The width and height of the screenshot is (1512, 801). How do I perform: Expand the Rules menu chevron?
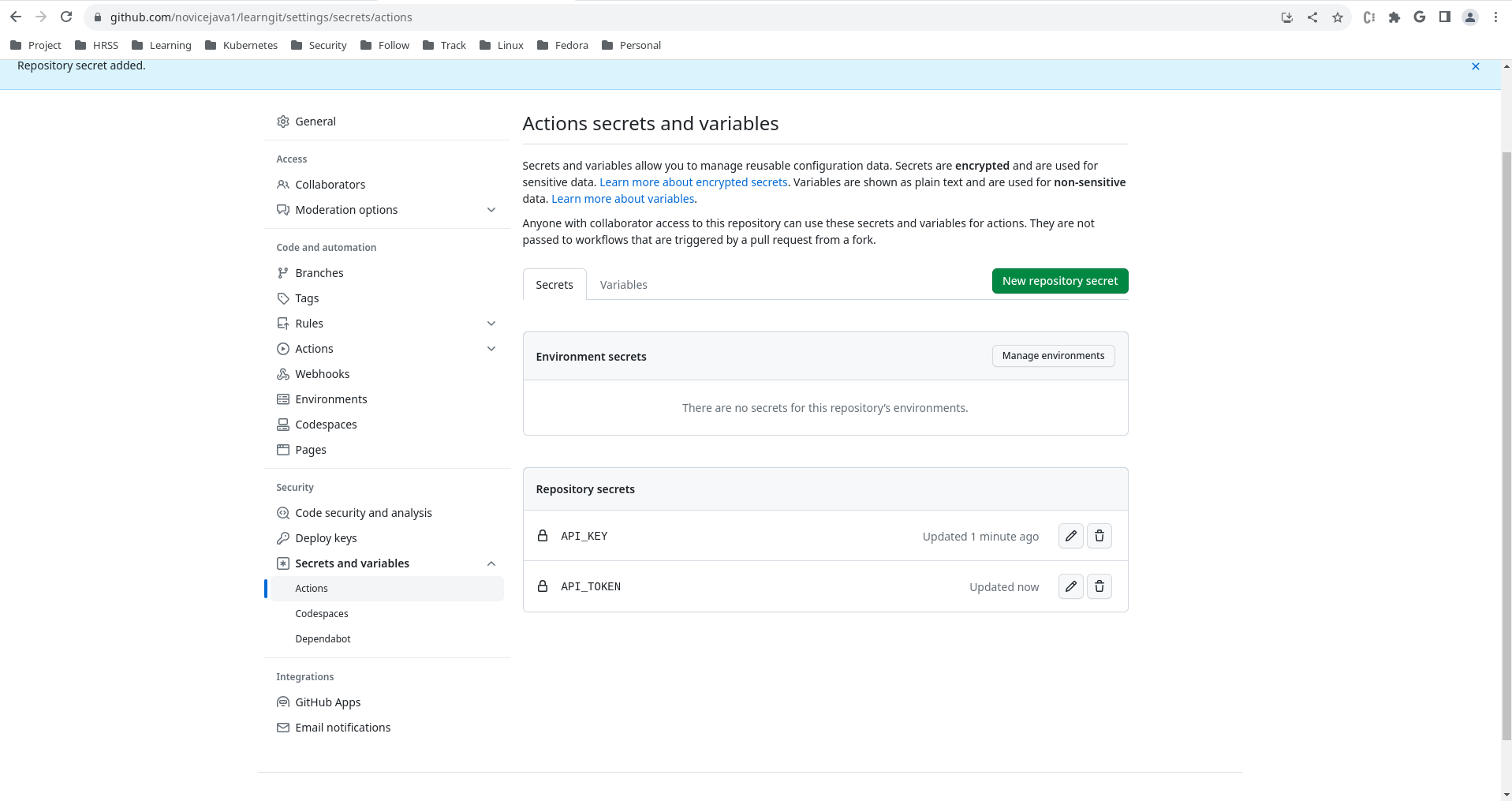(x=491, y=323)
